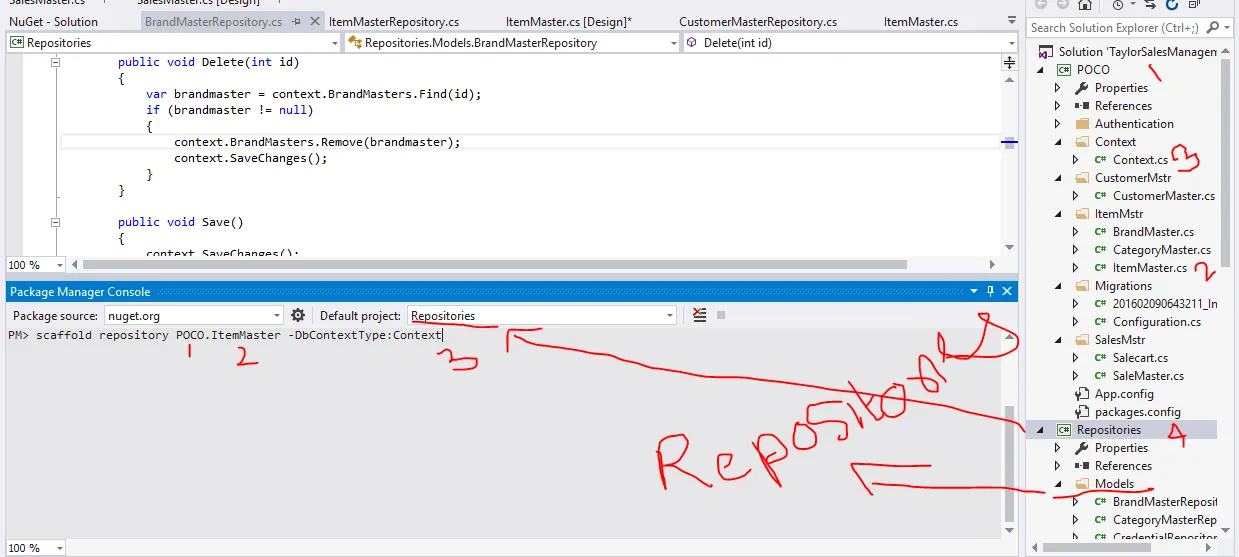Select CategoryMaster.cs file

1161,250
